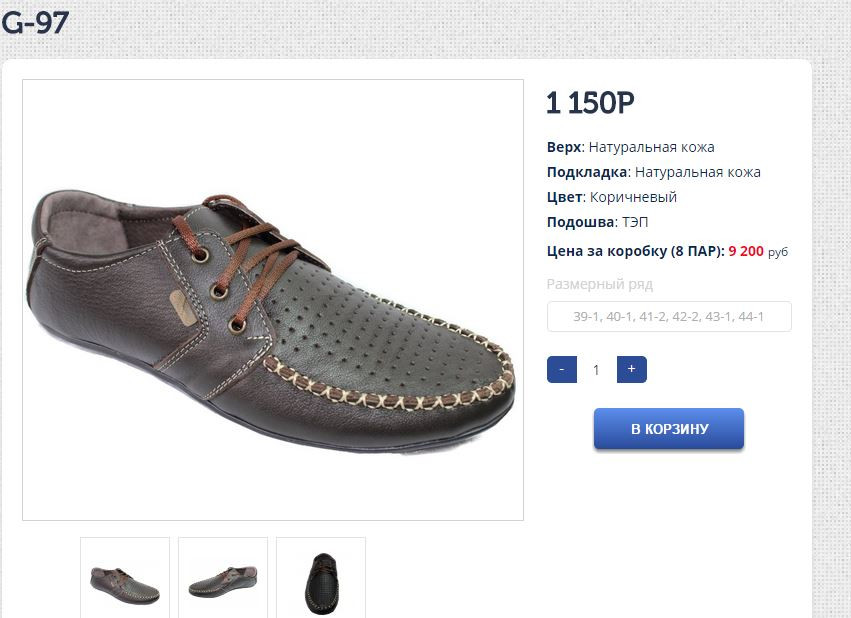Click the red 9 200 box price
851x618 pixels.
(746, 251)
